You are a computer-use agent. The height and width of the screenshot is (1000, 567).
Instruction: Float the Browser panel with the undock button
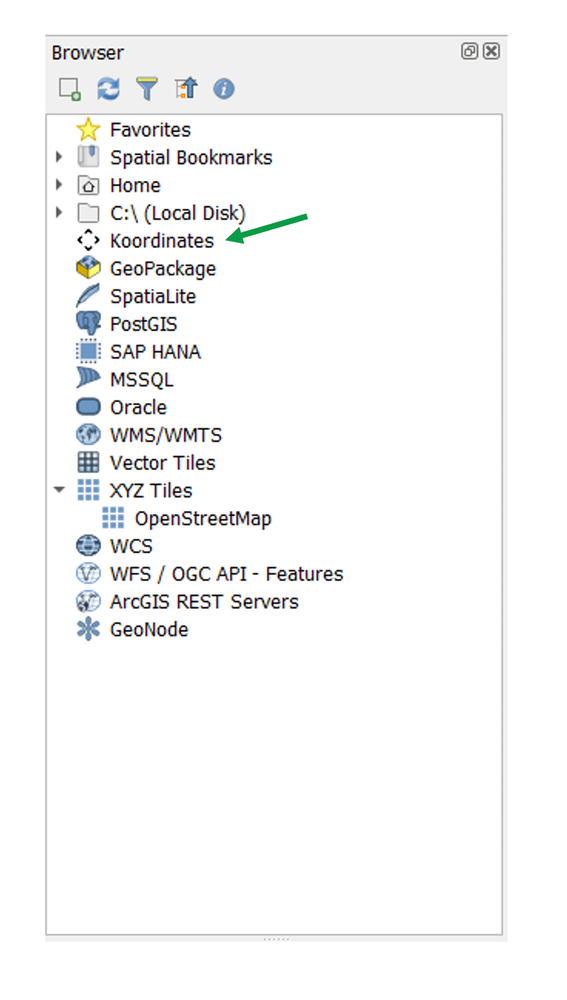pyautogui.click(x=469, y=51)
